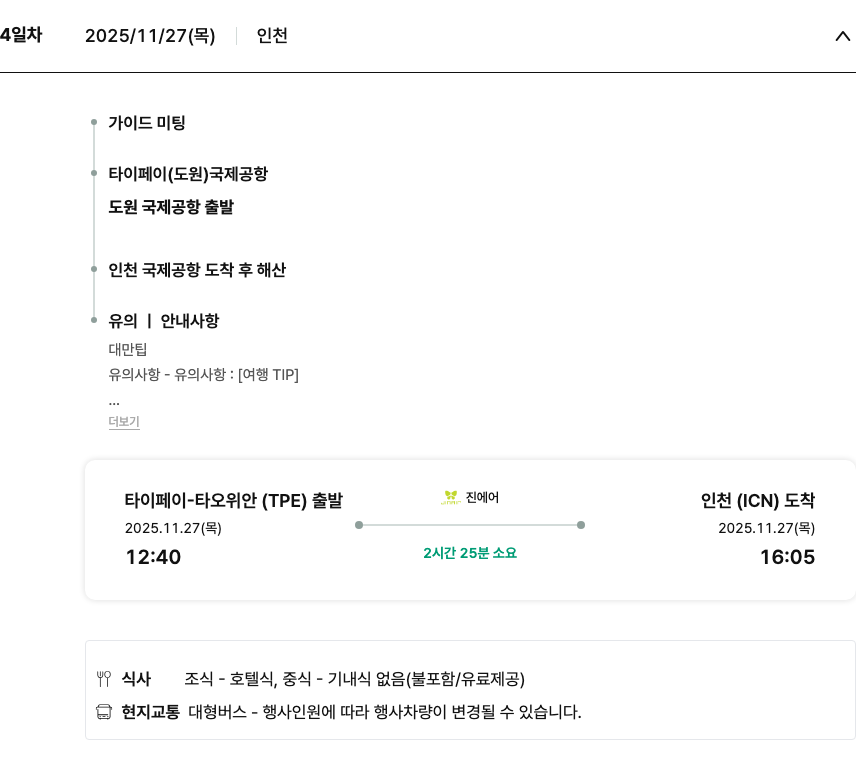The image size is (856, 780).
Task: Select the 타이페이(도원)국제공항 schedule item
Action: (188, 174)
